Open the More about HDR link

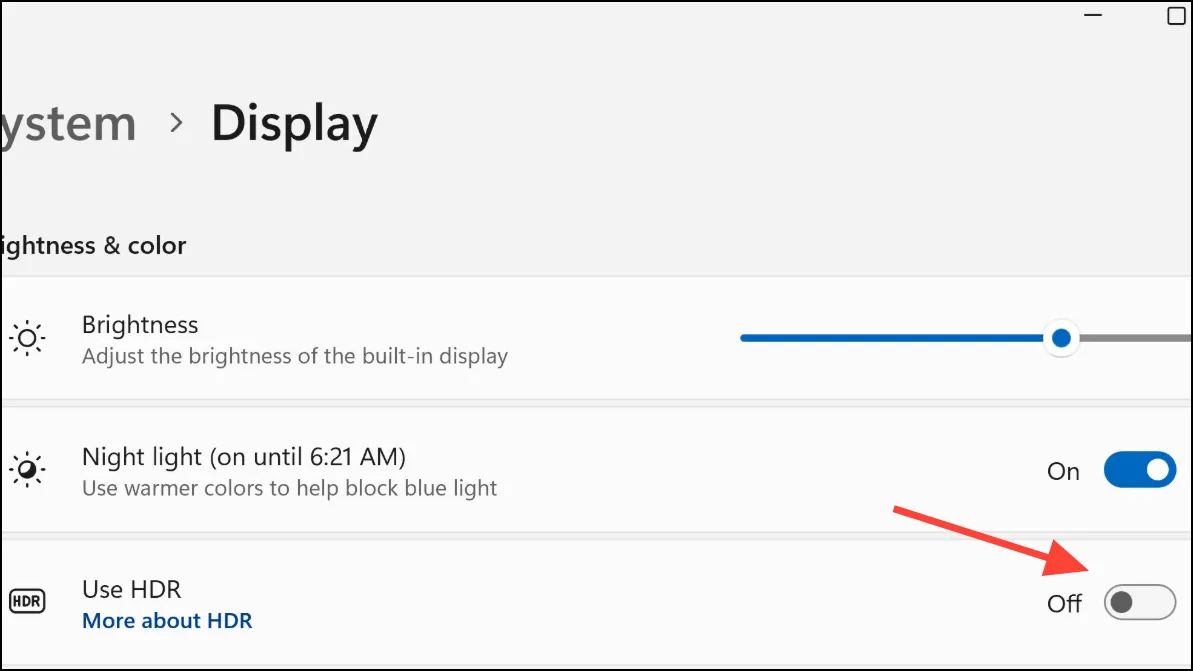point(167,621)
